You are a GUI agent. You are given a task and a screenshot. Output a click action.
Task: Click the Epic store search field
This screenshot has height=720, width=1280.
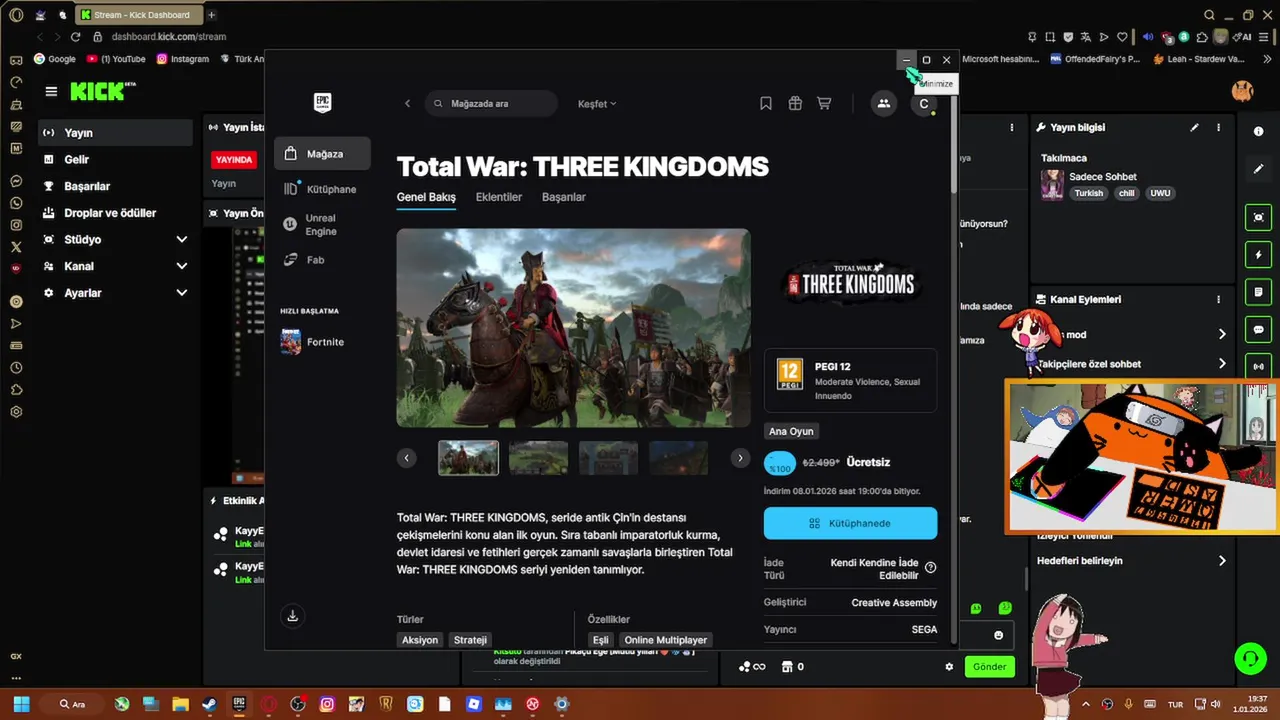491,103
